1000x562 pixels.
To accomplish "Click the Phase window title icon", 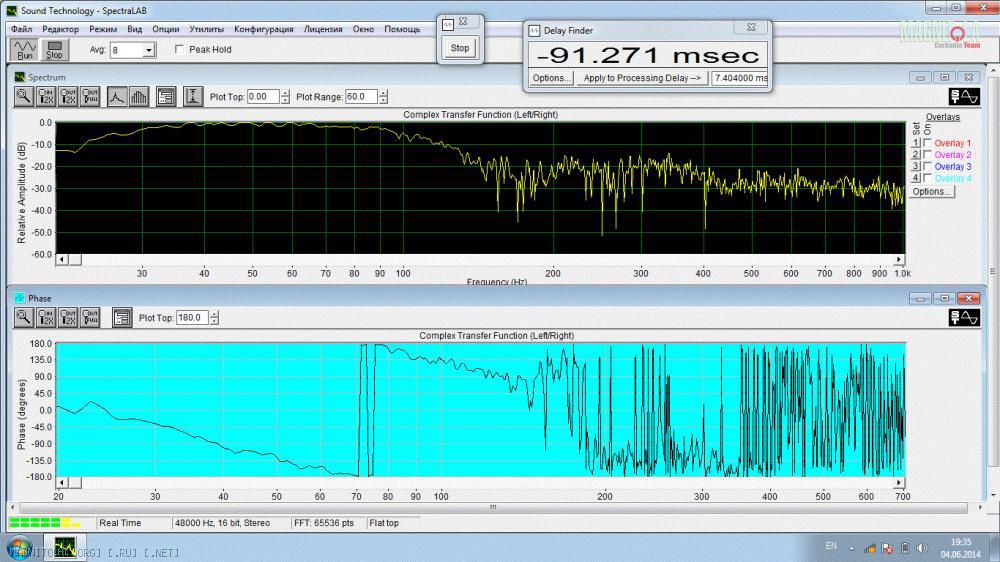I will pyautogui.click(x=20, y=298).
